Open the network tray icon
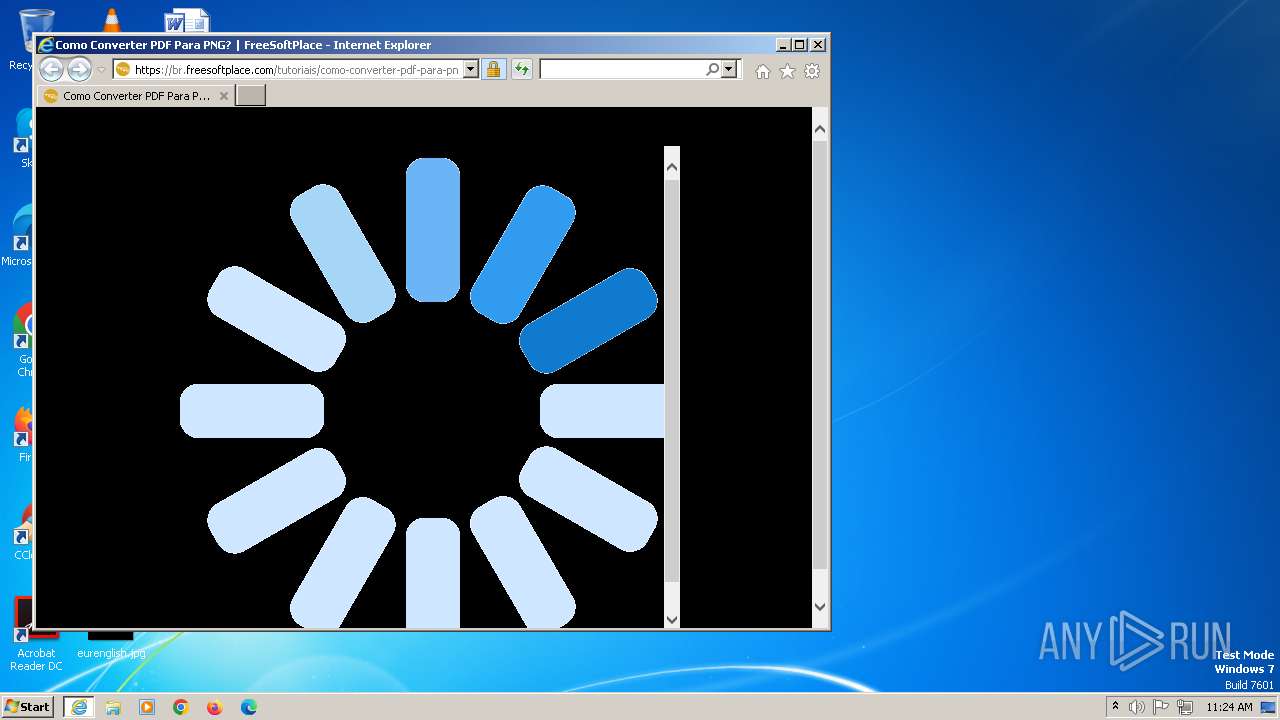The height and width of the screenshot is (720, 1280). tap(1185, 707)
